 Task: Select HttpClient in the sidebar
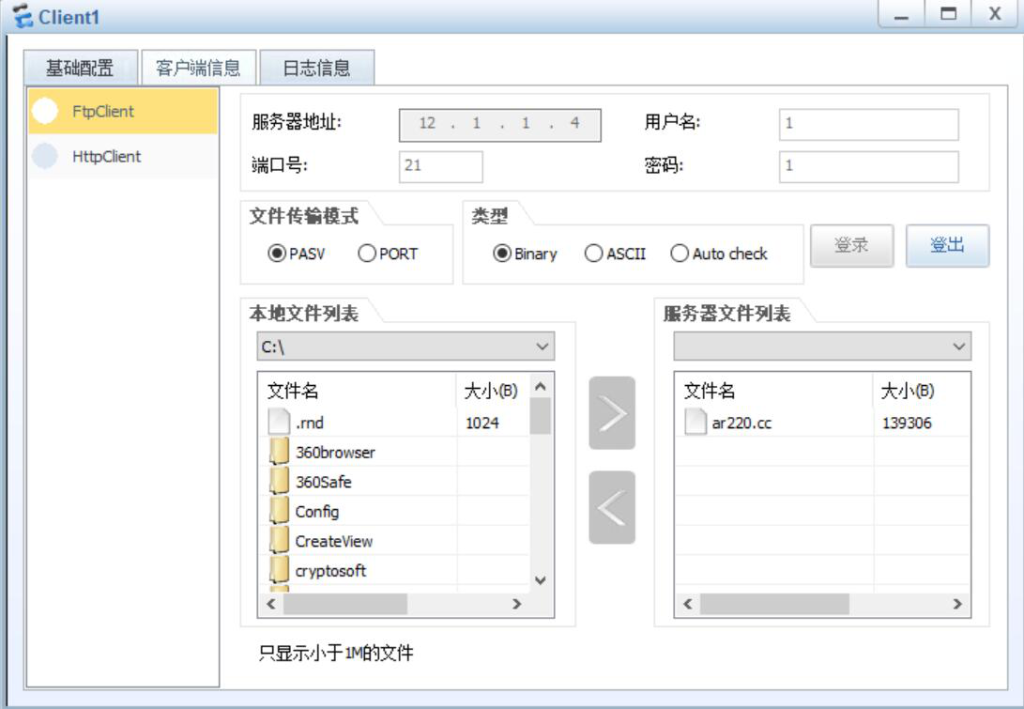123,156
